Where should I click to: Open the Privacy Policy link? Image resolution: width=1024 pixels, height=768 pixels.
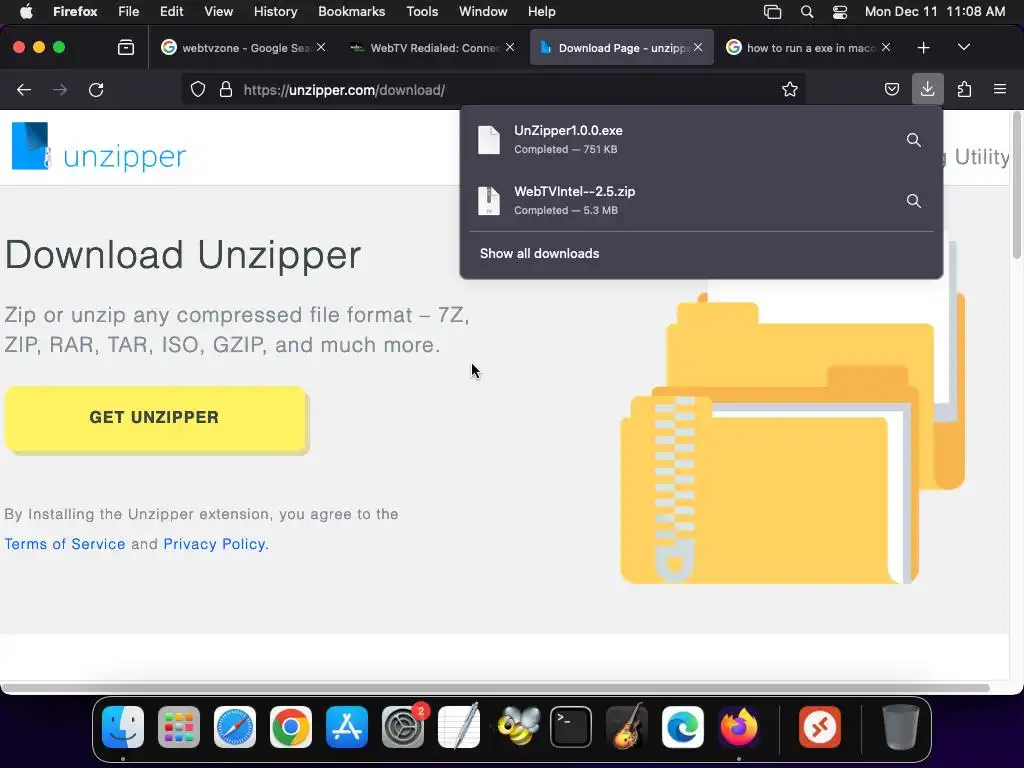click(214, 544)
